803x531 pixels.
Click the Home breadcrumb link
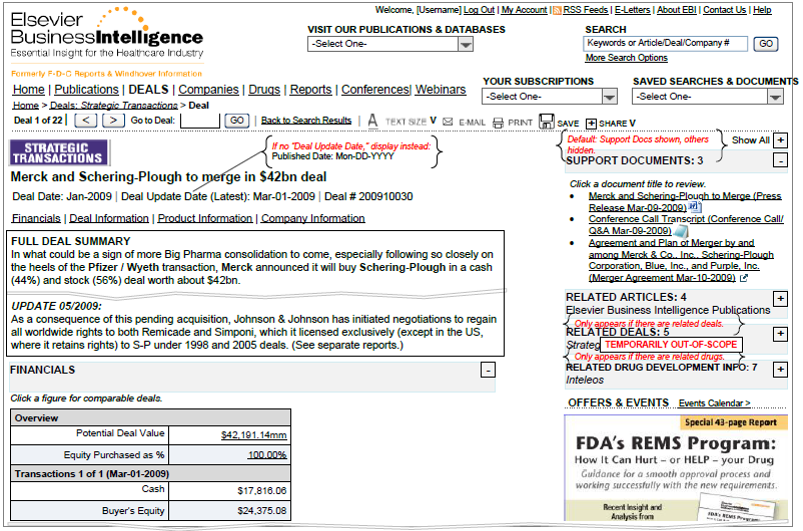point(26,105)
